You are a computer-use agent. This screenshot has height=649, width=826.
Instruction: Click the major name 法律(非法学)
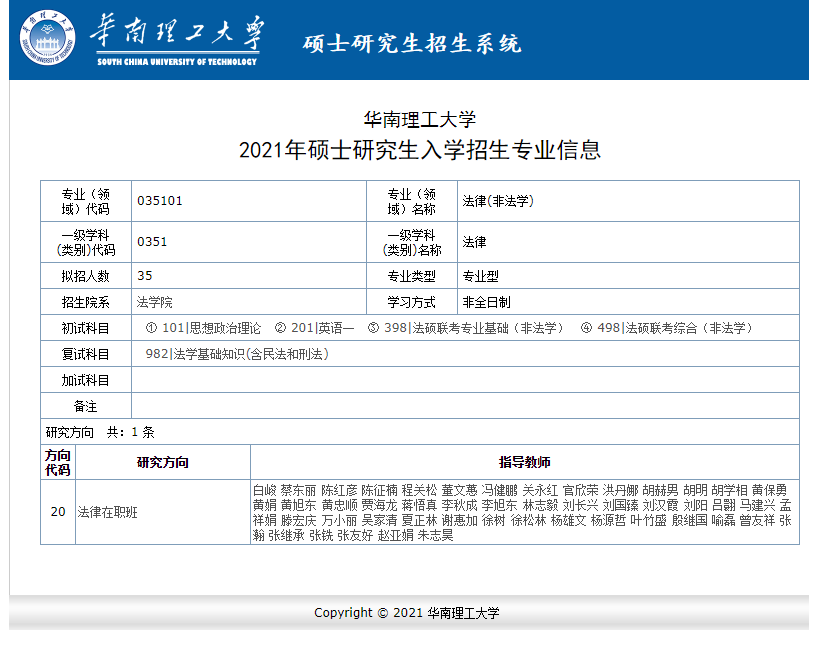coord(498,201)
